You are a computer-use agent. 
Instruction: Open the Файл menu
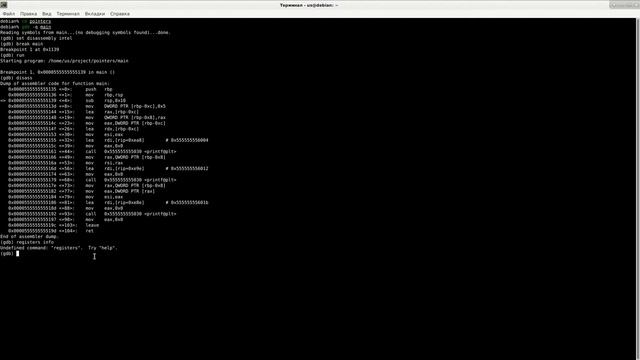9,14
